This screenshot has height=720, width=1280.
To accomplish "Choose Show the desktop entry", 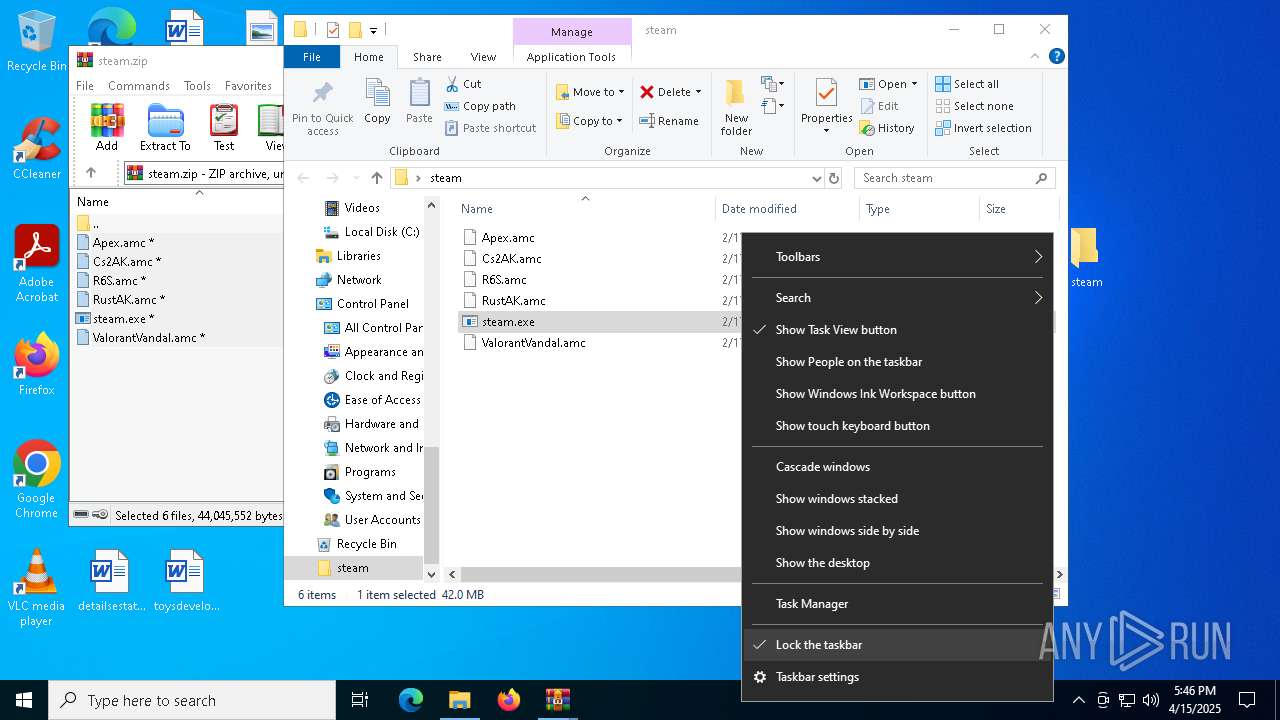I will click(897, 563).
